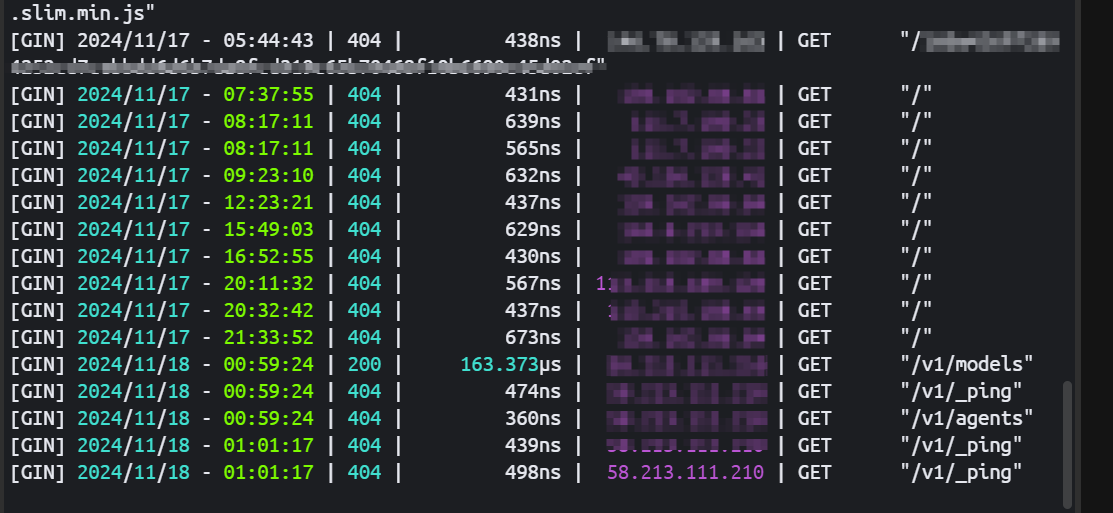This screenshot has height=513, width=1113.
Task: Click the "/v1/models" request path
Action: 967,365
